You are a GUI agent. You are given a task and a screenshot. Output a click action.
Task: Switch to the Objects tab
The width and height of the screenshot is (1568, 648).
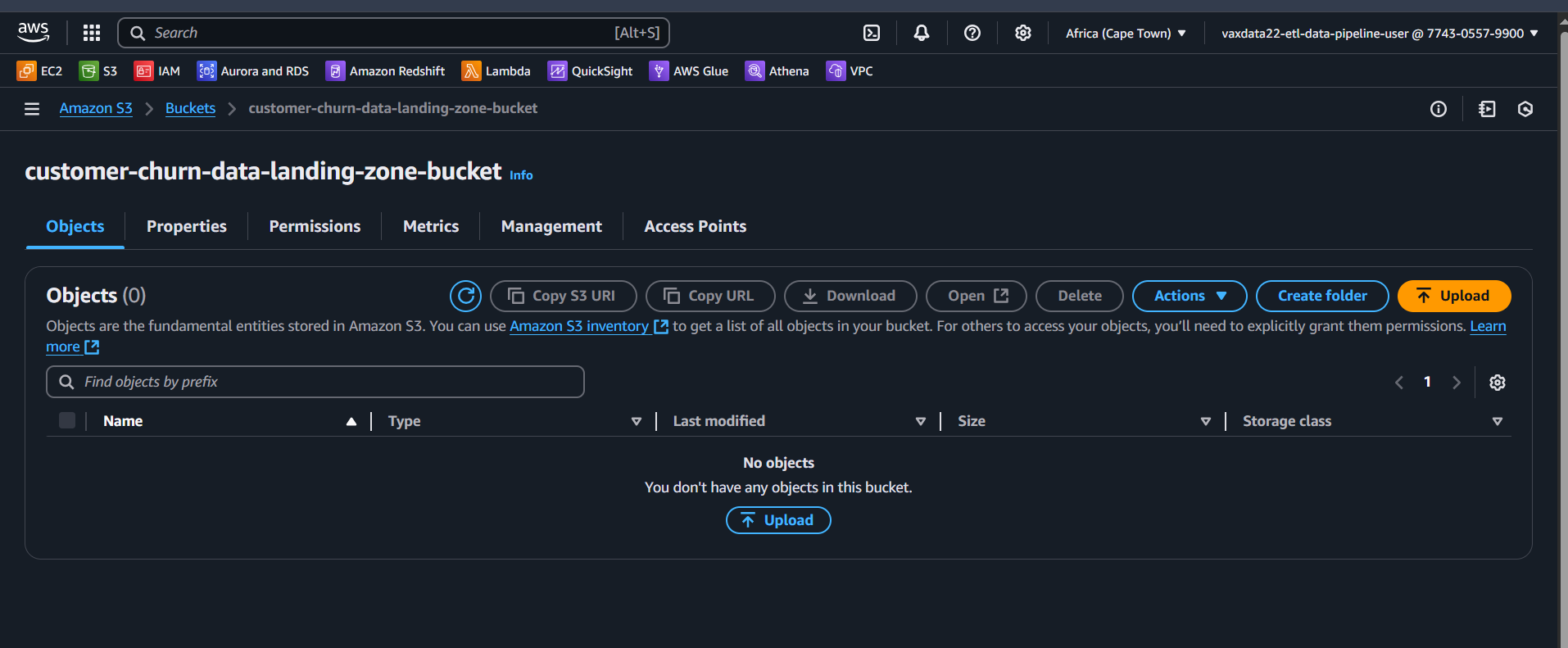point(75,226)
